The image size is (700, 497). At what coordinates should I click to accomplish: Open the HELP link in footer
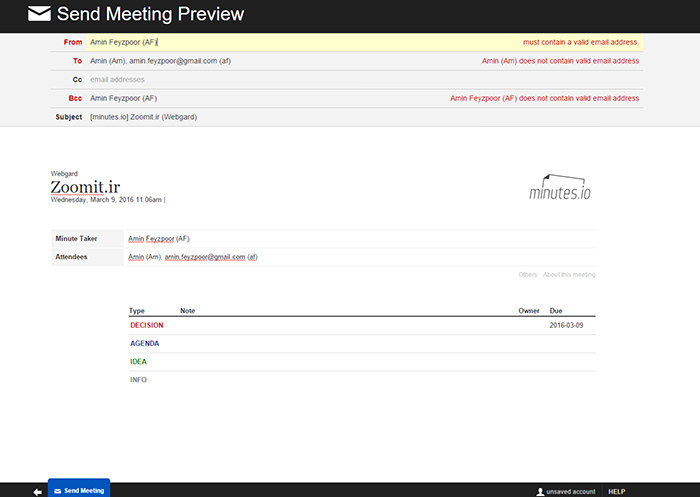pos(617,492)
